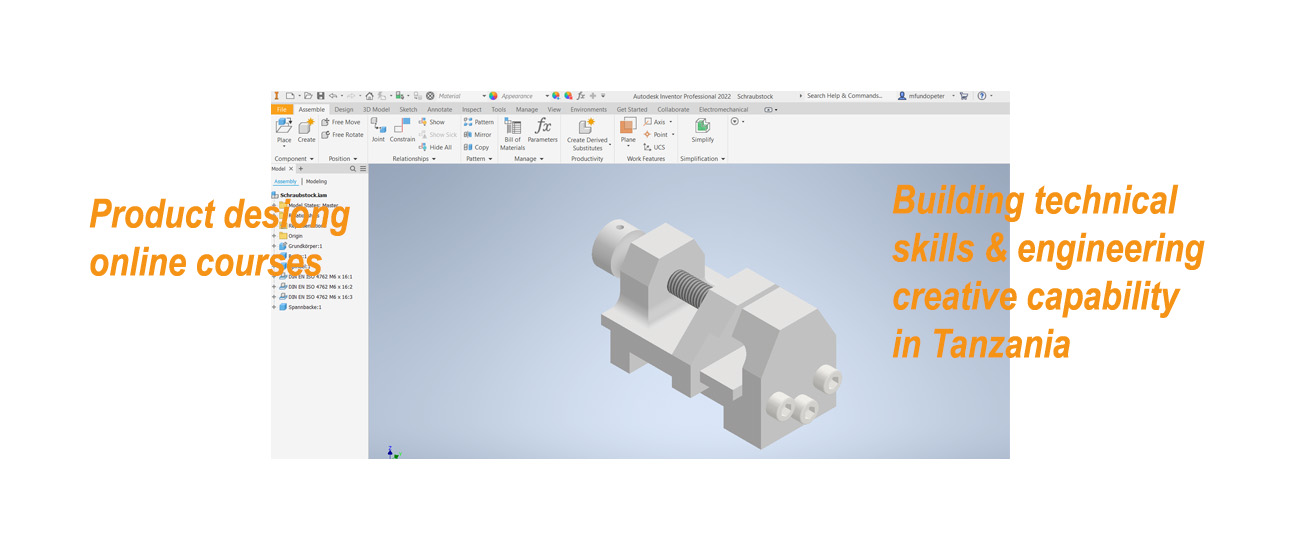Select the Joint tool

(378, 128)
